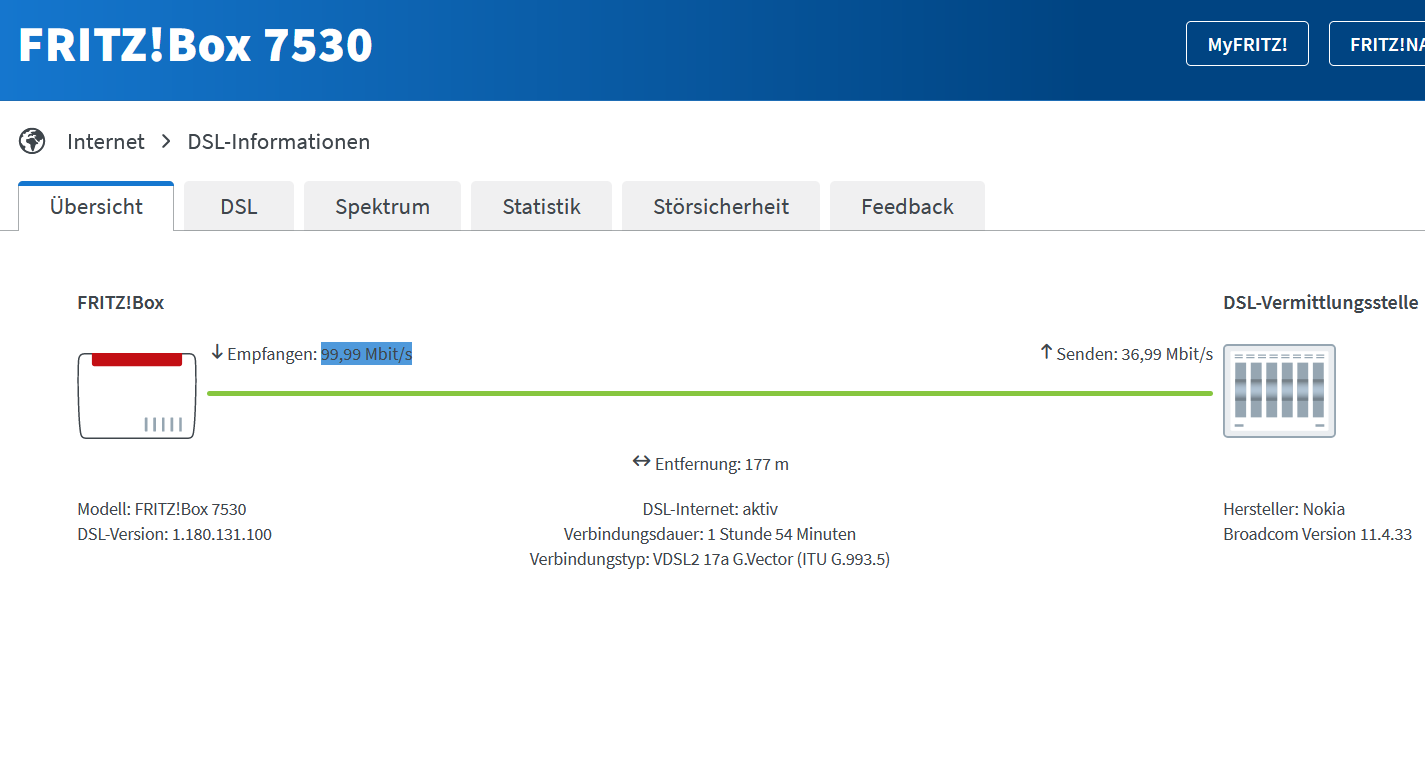The width and height of the screenshot is (1425, 782).
Task: Switch to the DSL tab
Action: [239, 206]
